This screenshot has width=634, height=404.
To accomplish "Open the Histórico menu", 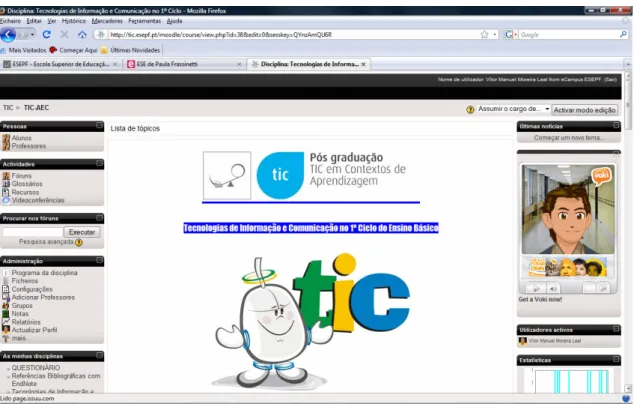I will [74, 21].
